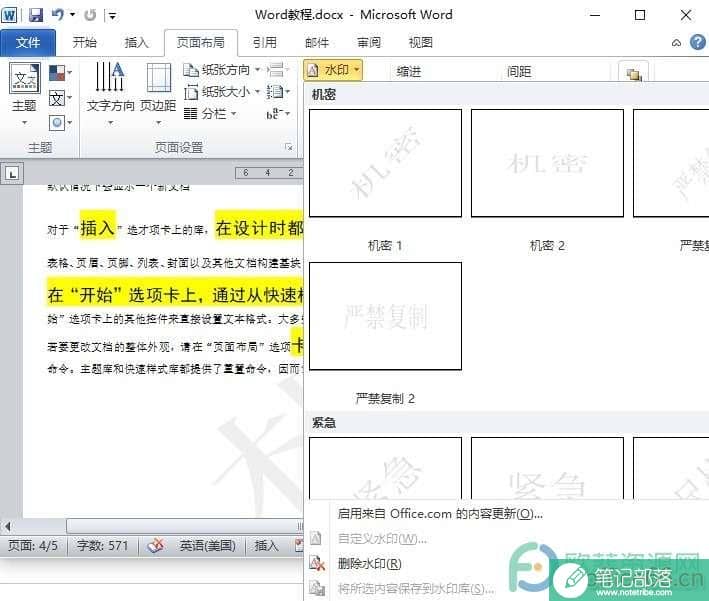
Task: Click the 文字方向 text direction button
Action: (110, 94)
